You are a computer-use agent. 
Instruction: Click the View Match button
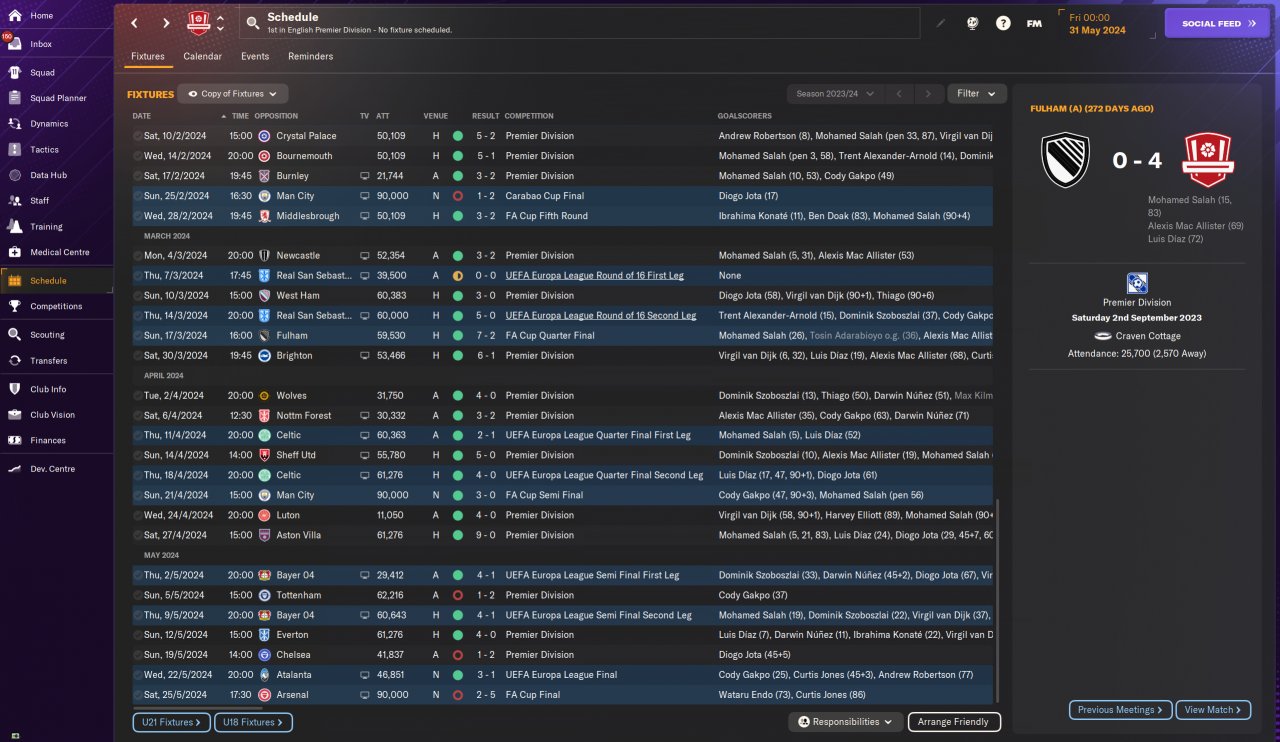[x=1213, y=710]
